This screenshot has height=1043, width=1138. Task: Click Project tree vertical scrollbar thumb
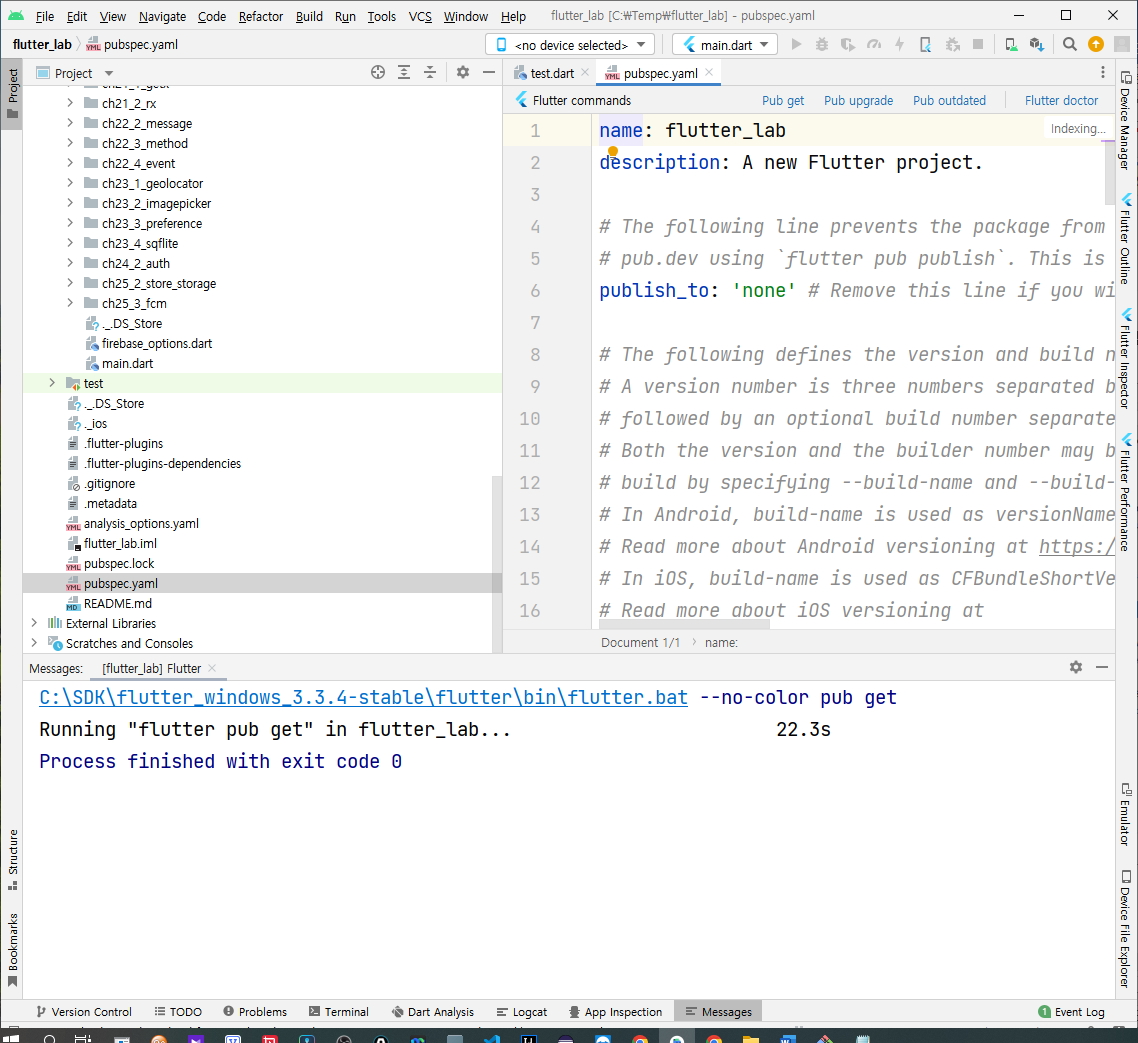496,563
